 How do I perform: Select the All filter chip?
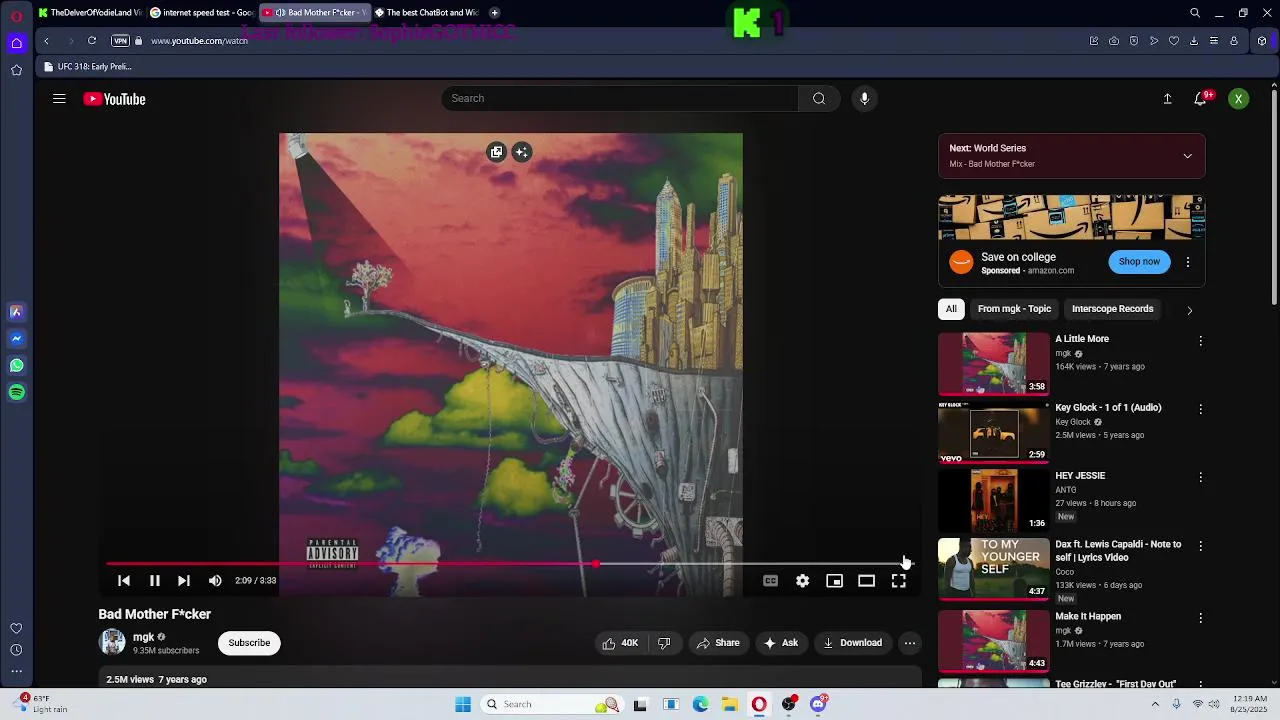[x=951, y=309]
